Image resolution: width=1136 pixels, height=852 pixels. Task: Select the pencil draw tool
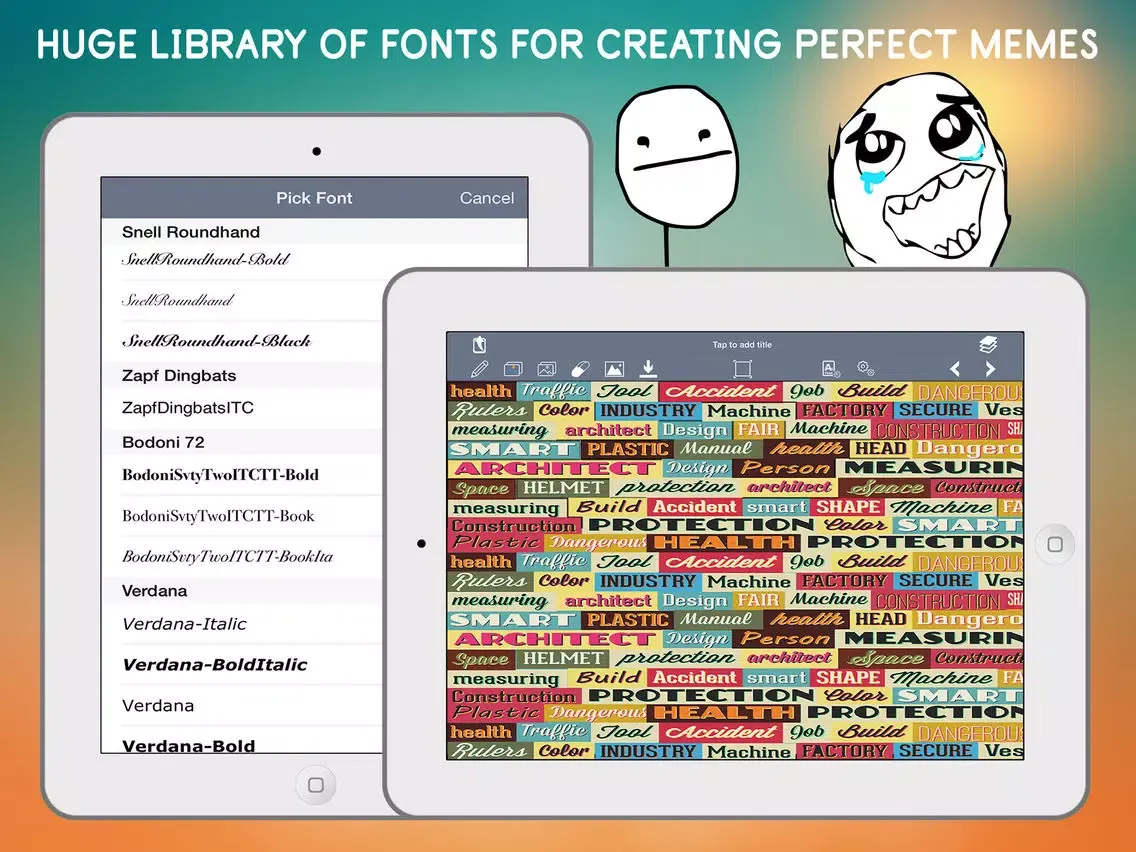pyautogui.click(x=479, y=369)
